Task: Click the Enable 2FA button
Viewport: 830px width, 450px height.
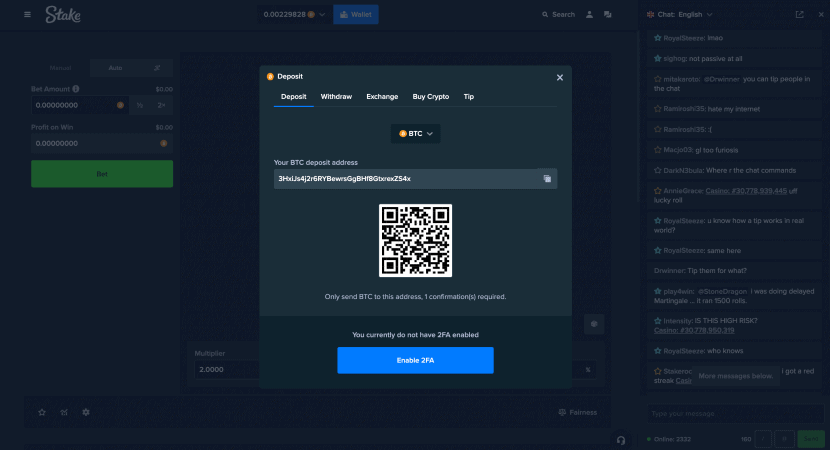Action: 416,360
